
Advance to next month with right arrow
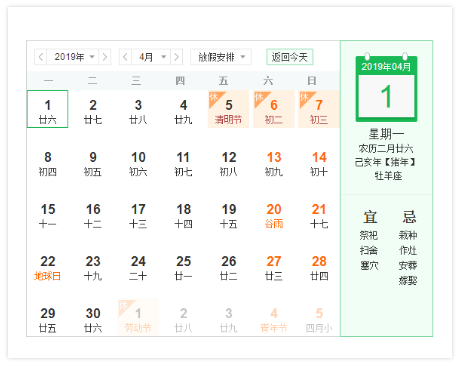(x=177, y=57)
